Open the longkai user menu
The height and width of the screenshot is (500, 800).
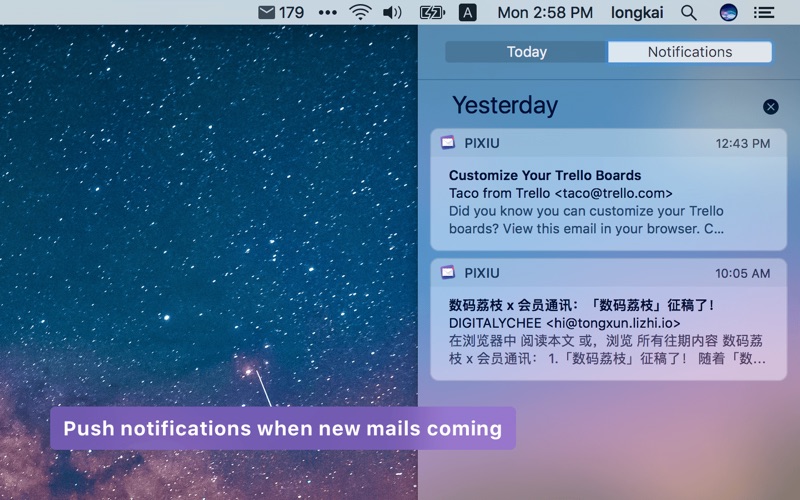637,12
